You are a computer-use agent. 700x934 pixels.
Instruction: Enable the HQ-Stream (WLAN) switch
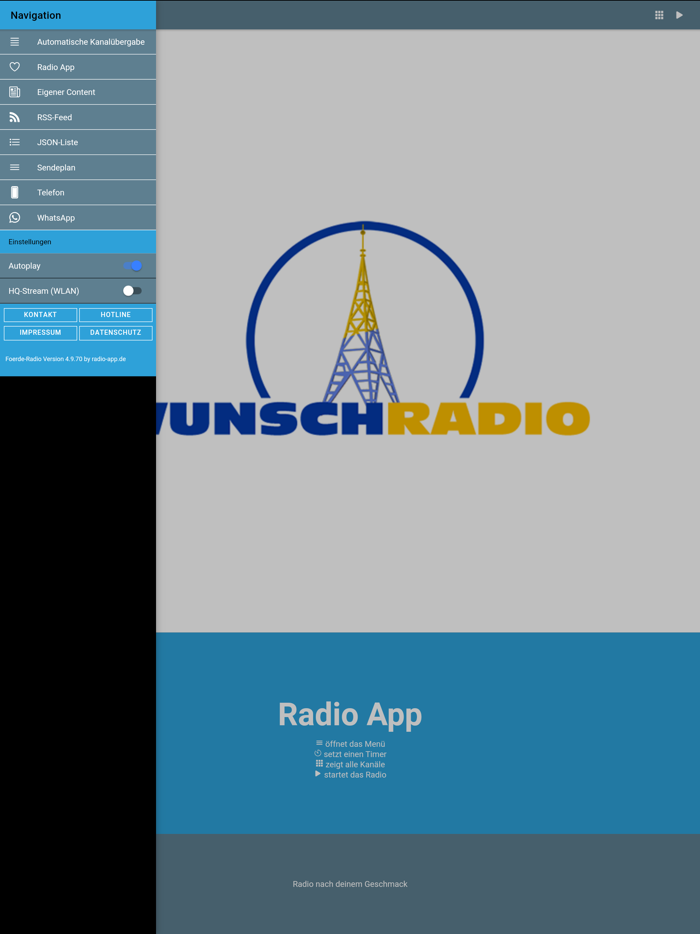[x=132, y=291]
